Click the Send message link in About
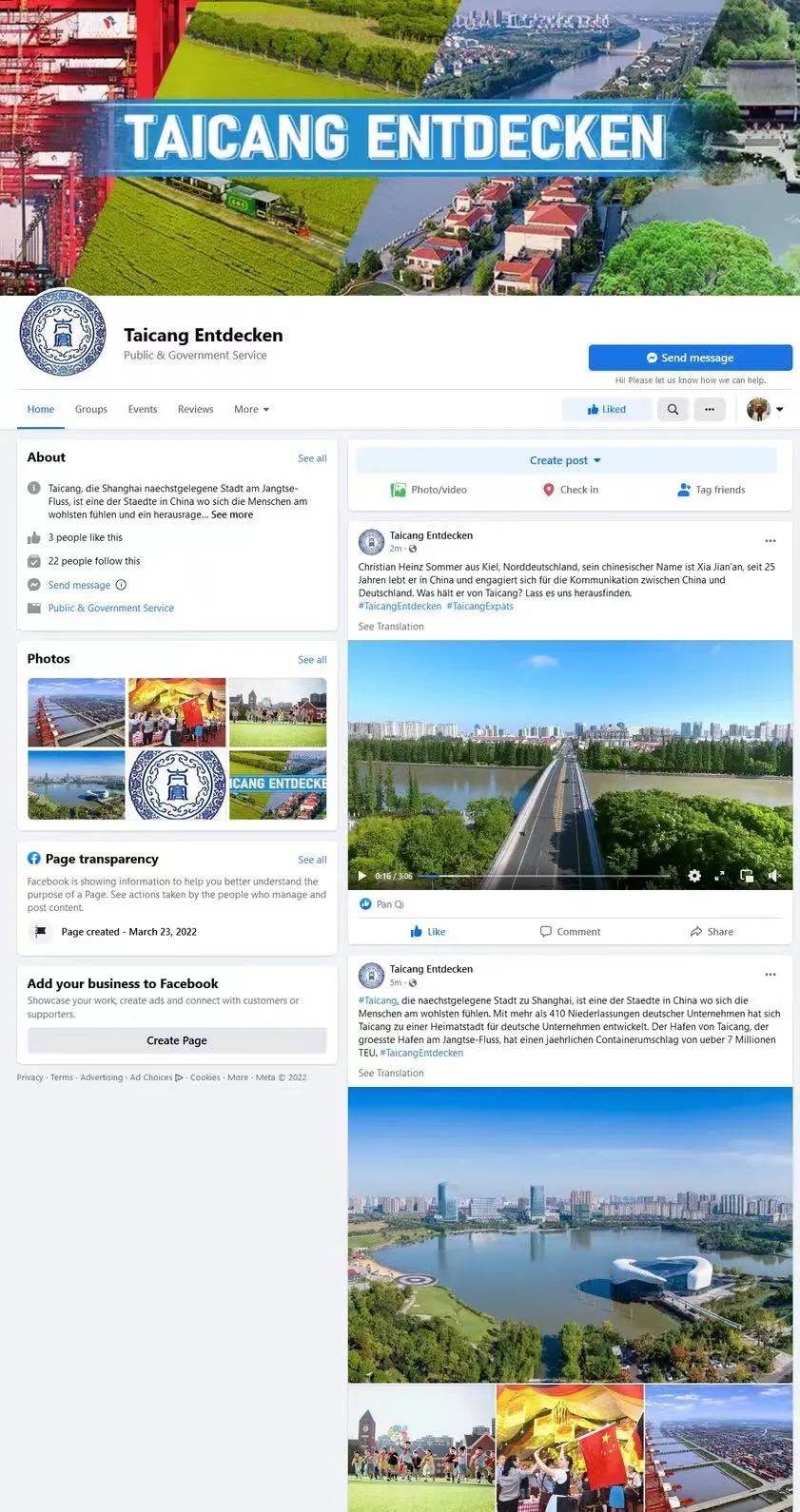Screen dimensions: 800x1512 click(79, 585)
